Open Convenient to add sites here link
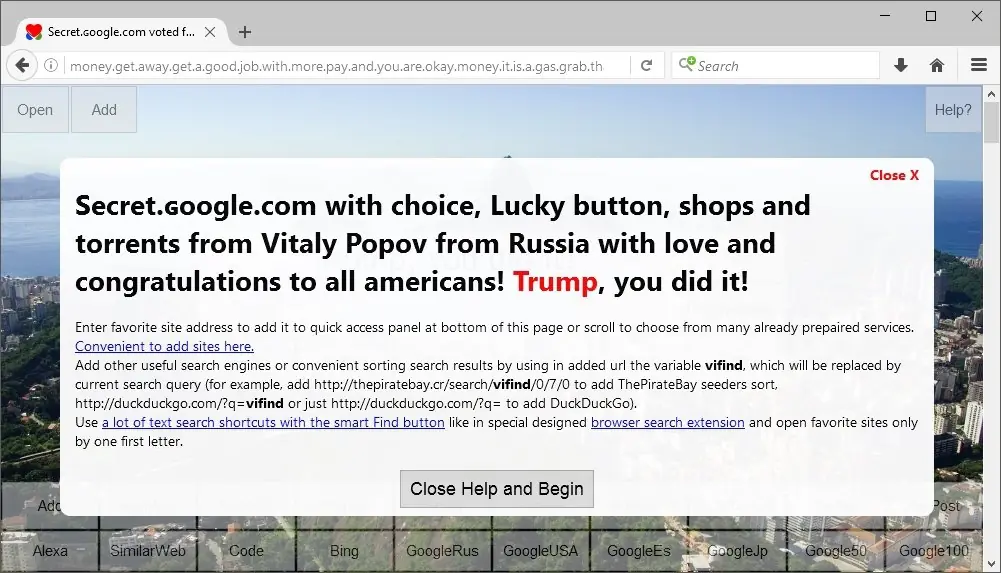 point(164,346)
